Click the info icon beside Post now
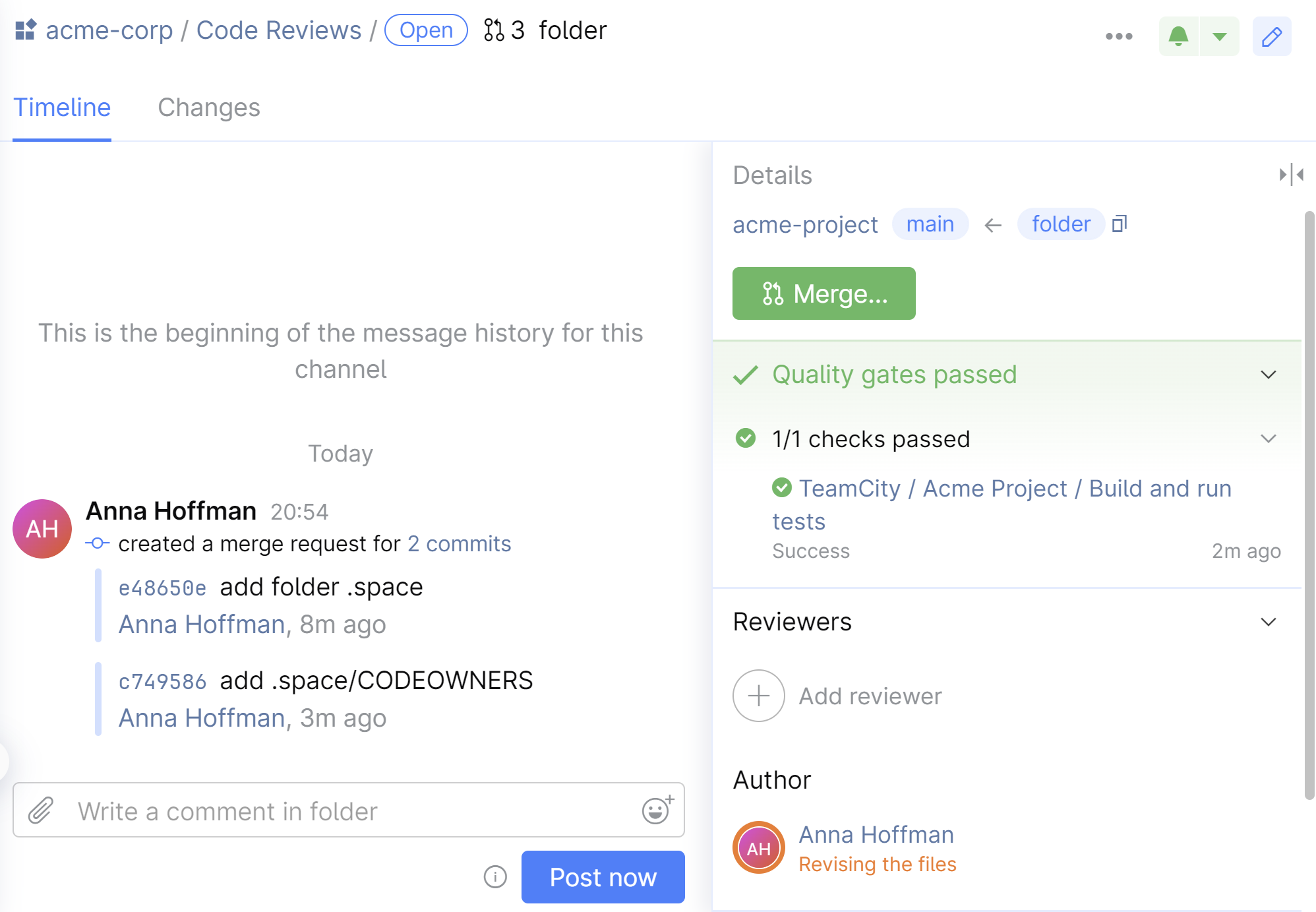1316x912 pixels. (x=495, y=876)
